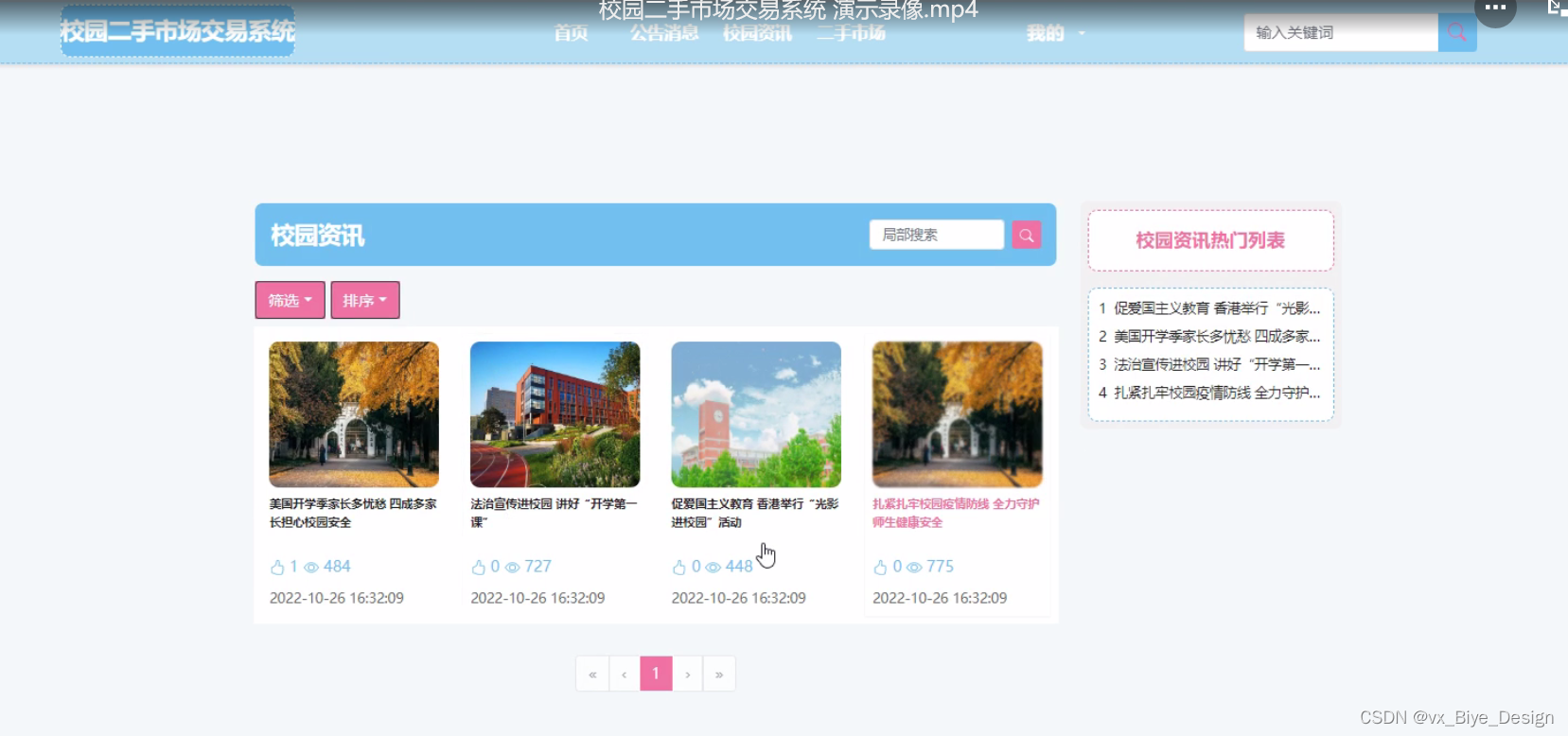This screenshot has height=736, width=1568.
Task: Open the three-dots more menu at top right
Action: 1495,9
